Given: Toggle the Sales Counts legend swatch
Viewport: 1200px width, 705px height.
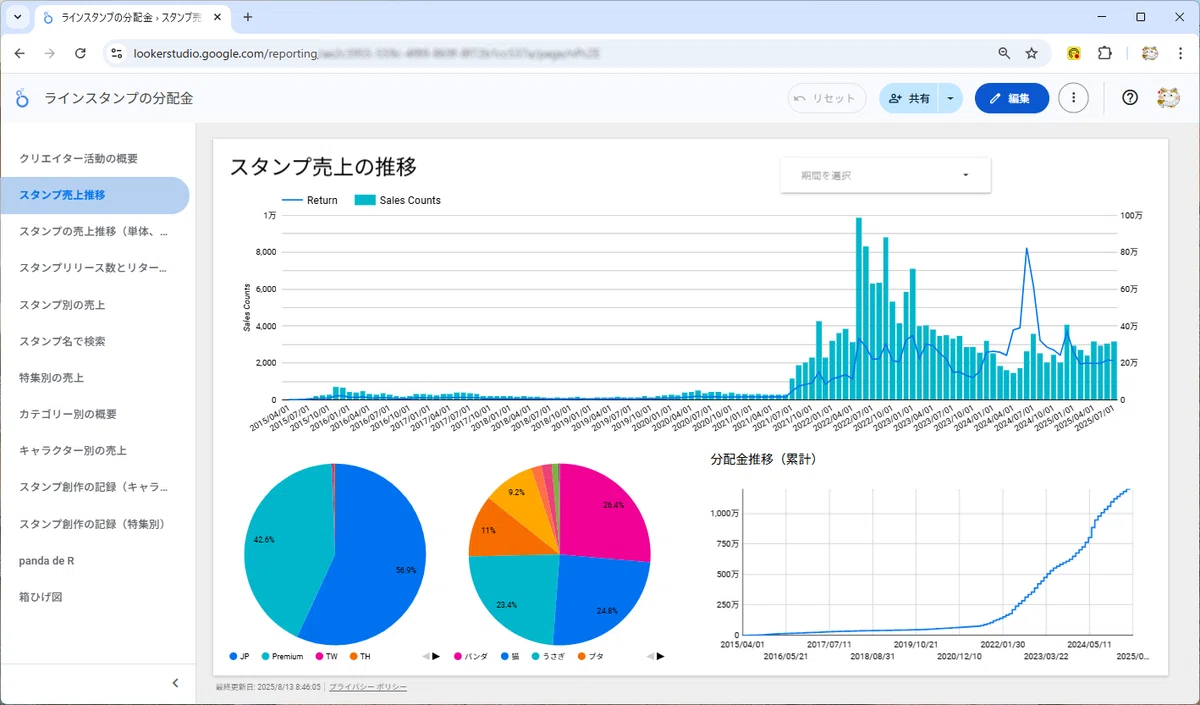Looking at the screenshot, I should tap(365, 200).
